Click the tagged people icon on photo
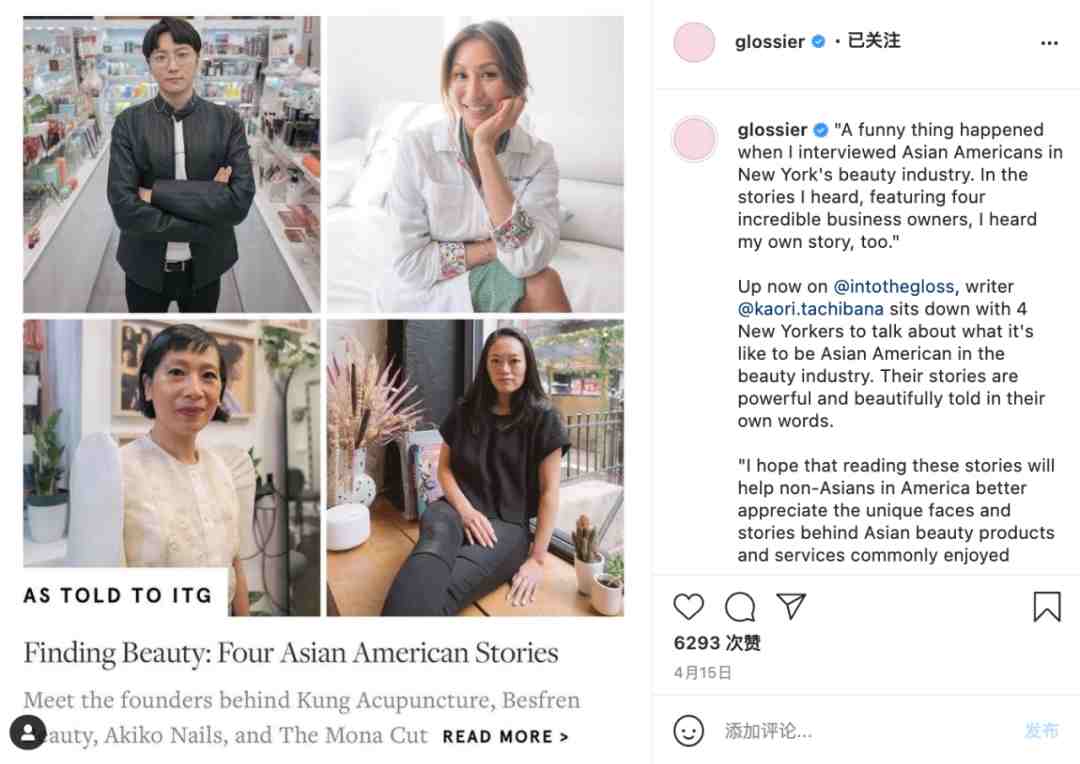Image resolution: width=1080 pixels, height=764 pixels. [x=28, y=732]
